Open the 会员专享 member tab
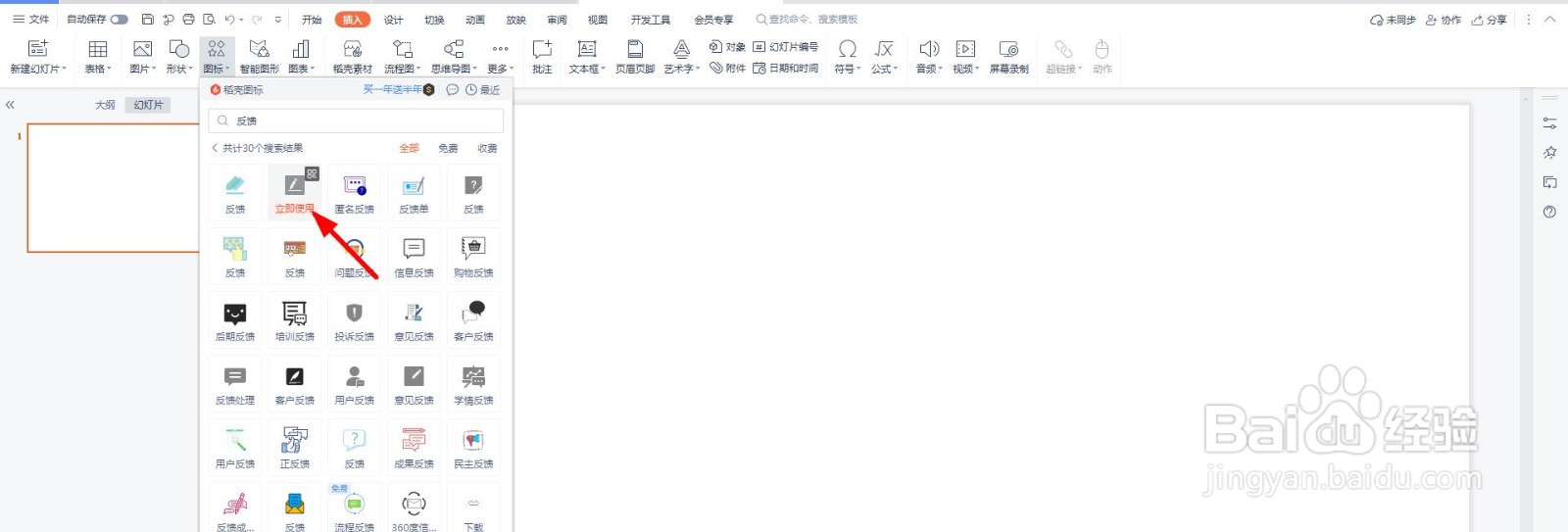1568x532 pixels. (713, 20)
